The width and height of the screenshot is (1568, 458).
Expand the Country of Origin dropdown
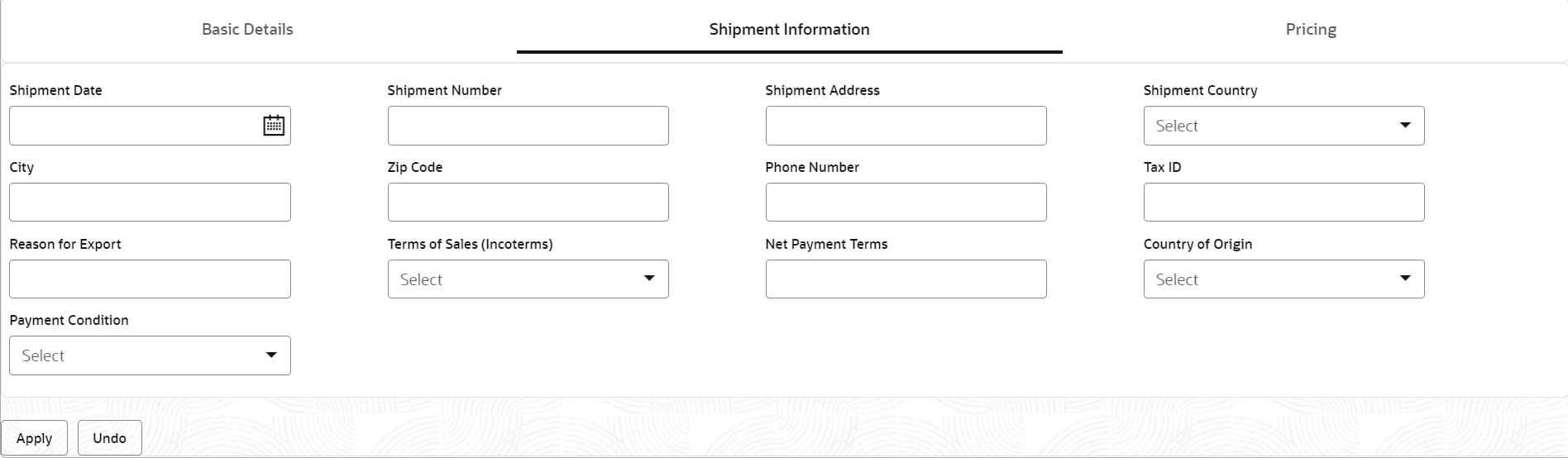[1284, 279]
